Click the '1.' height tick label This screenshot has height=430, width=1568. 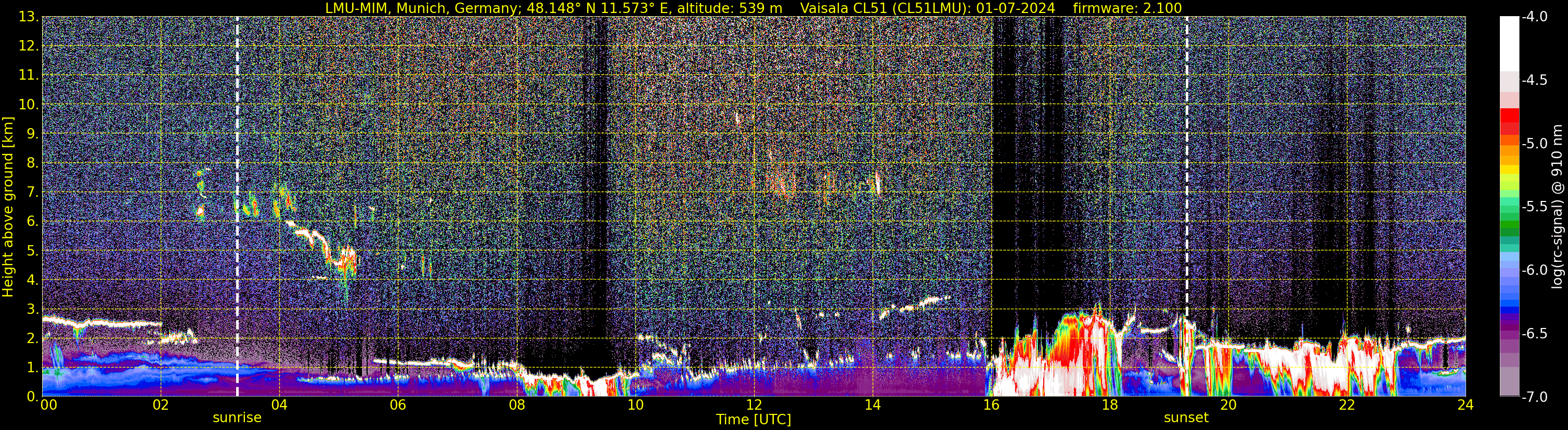(x=32, y=368)
